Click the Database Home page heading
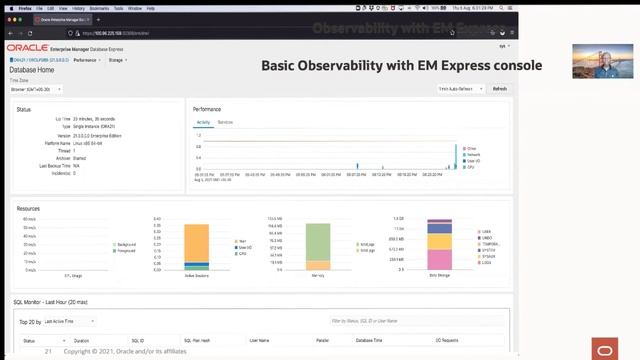Screen dimensions: 640x360 click(x=32, y=70)
